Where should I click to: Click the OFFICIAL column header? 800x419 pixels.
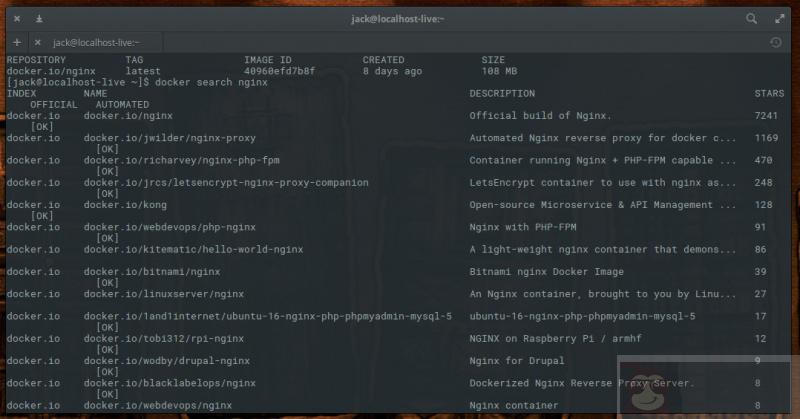(54, 105)
